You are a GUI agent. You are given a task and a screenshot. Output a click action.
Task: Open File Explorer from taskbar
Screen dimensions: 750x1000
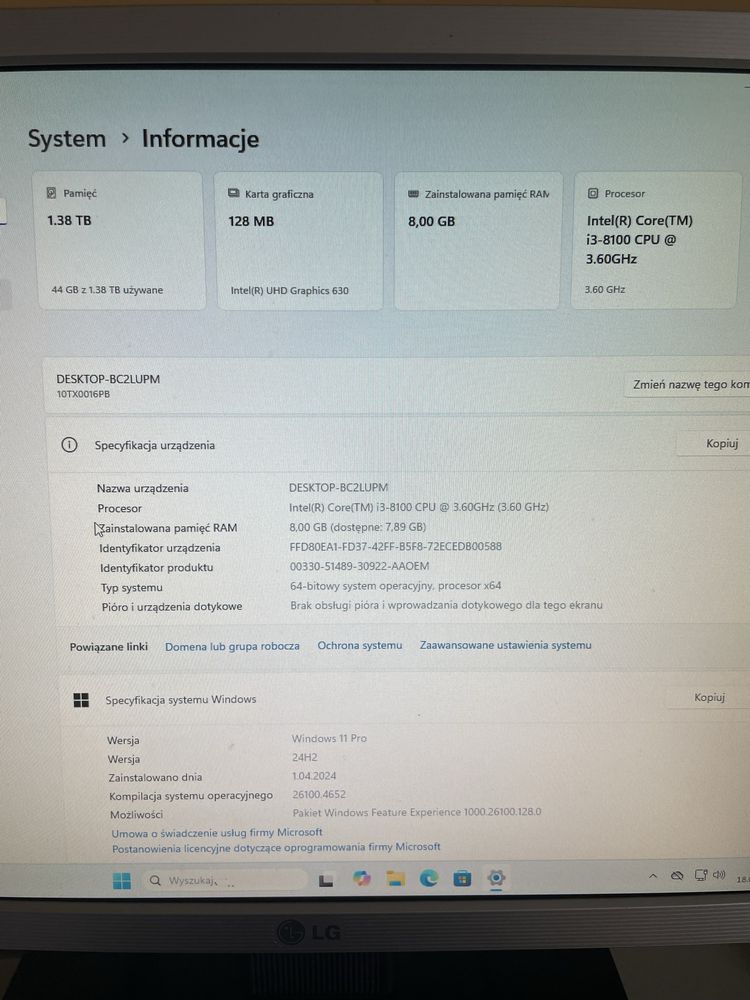click(395, 879)
